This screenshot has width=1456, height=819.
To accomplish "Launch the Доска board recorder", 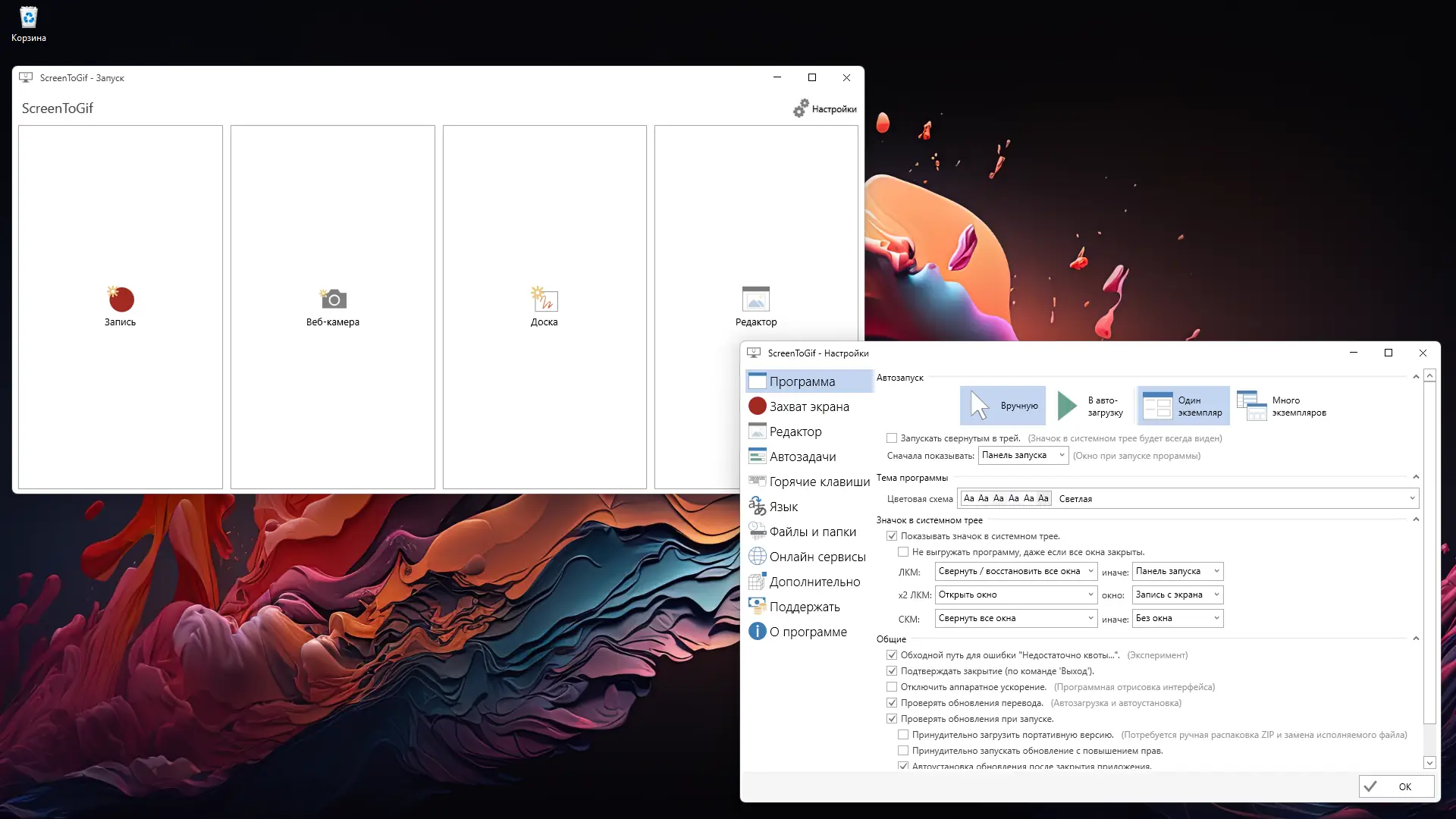I will point(544,300).
